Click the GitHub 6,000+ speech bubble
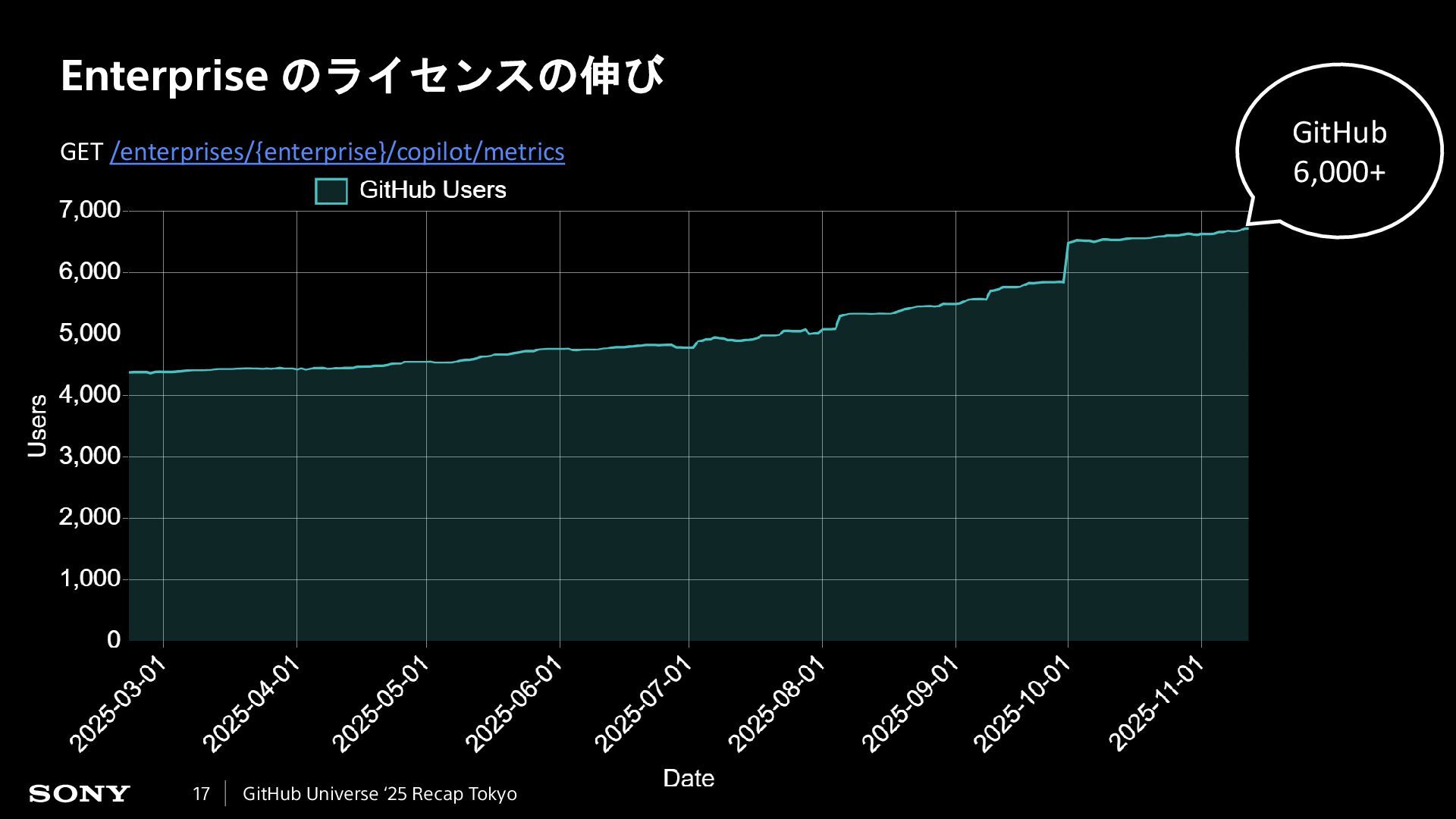 click(x=1338, y=152)
